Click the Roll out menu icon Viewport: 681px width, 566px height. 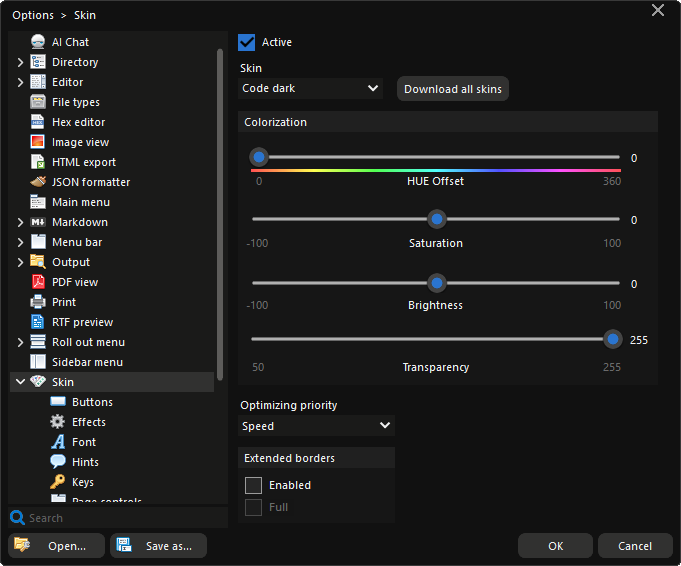(38, 342)
